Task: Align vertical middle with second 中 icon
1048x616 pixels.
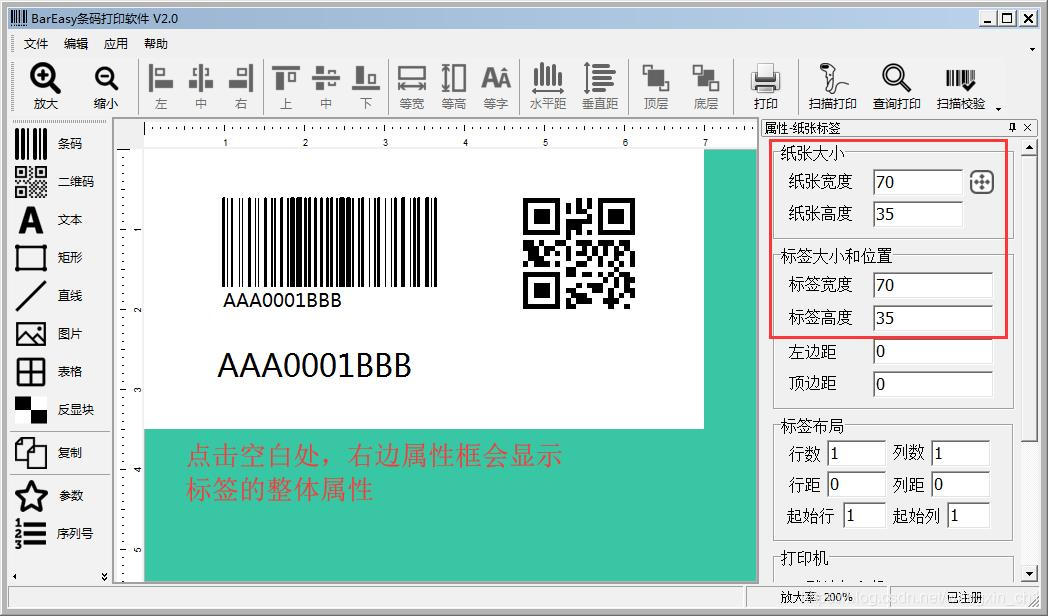Action: click(x=326, y=86)
